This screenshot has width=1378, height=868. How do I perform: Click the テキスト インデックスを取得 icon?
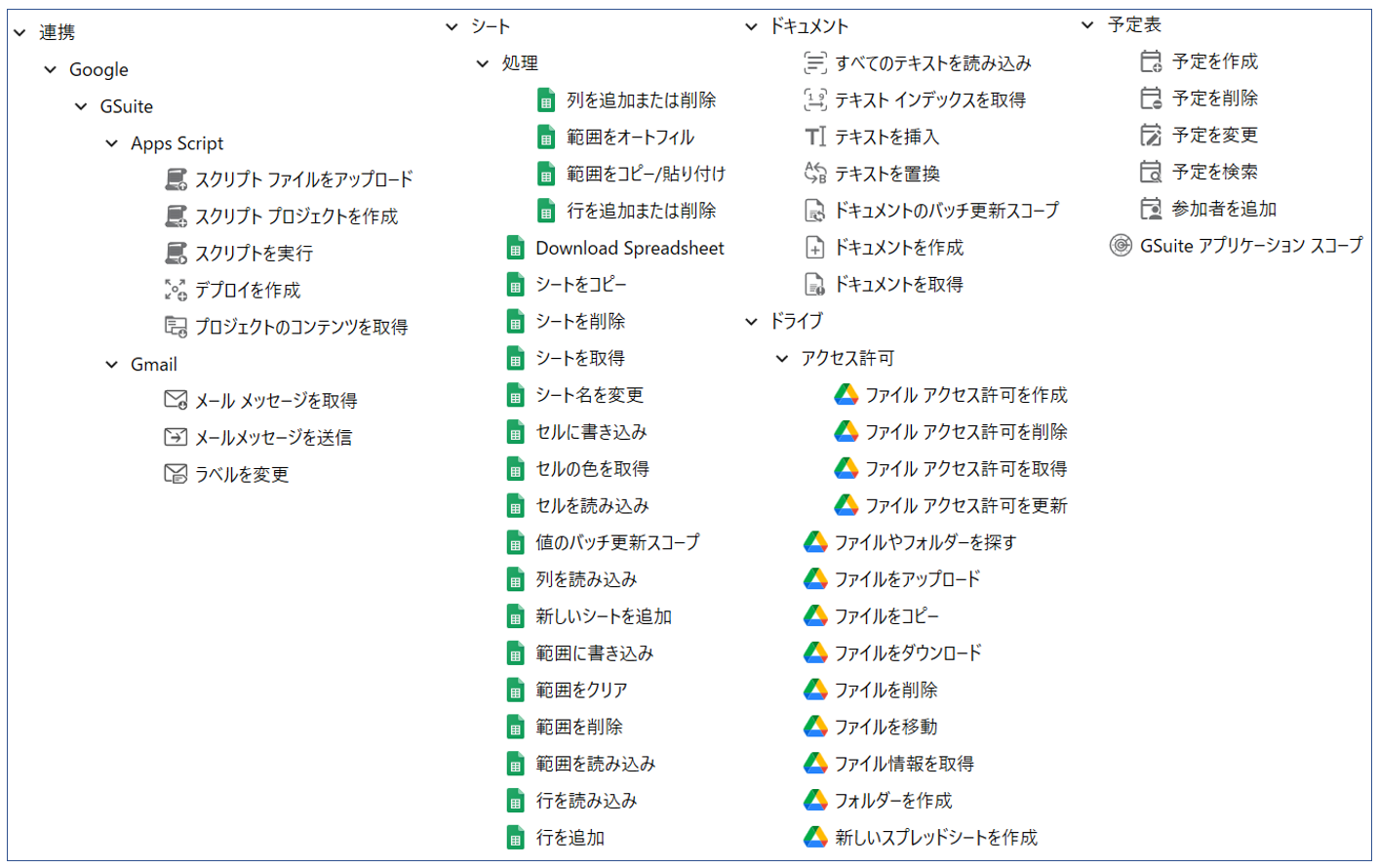point(815,99)
